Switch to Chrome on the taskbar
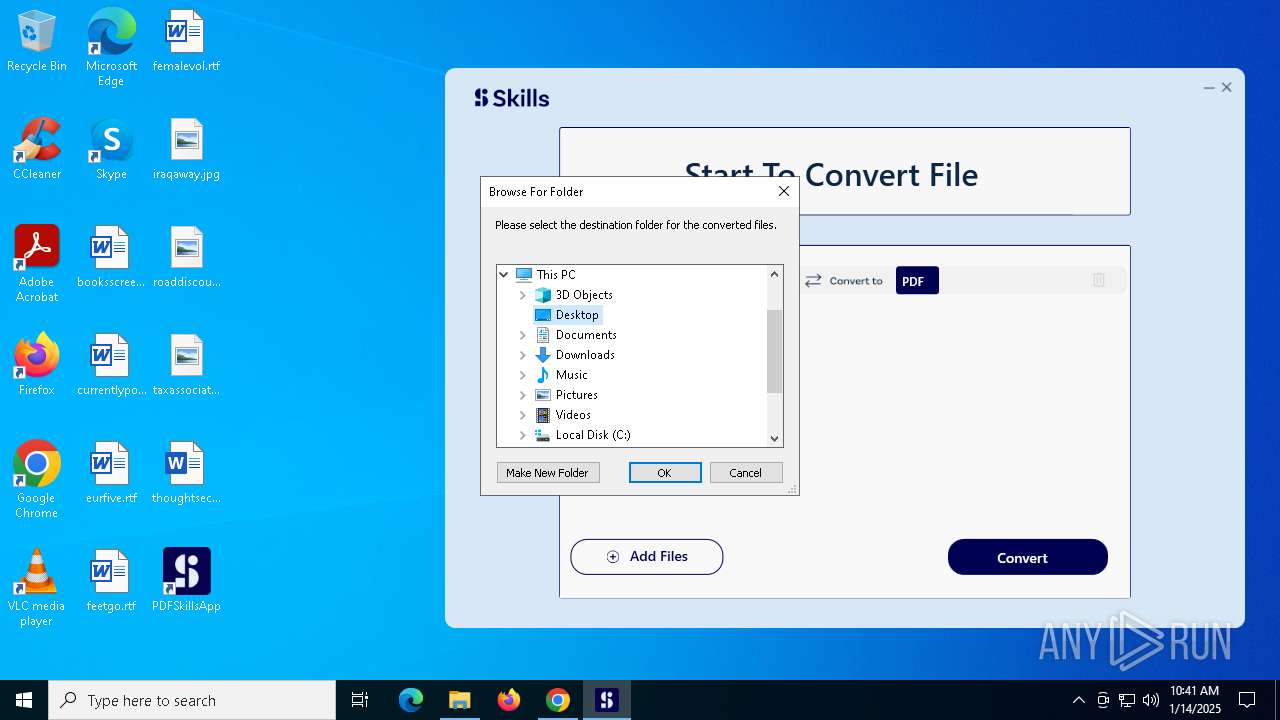 pos(558,700)
